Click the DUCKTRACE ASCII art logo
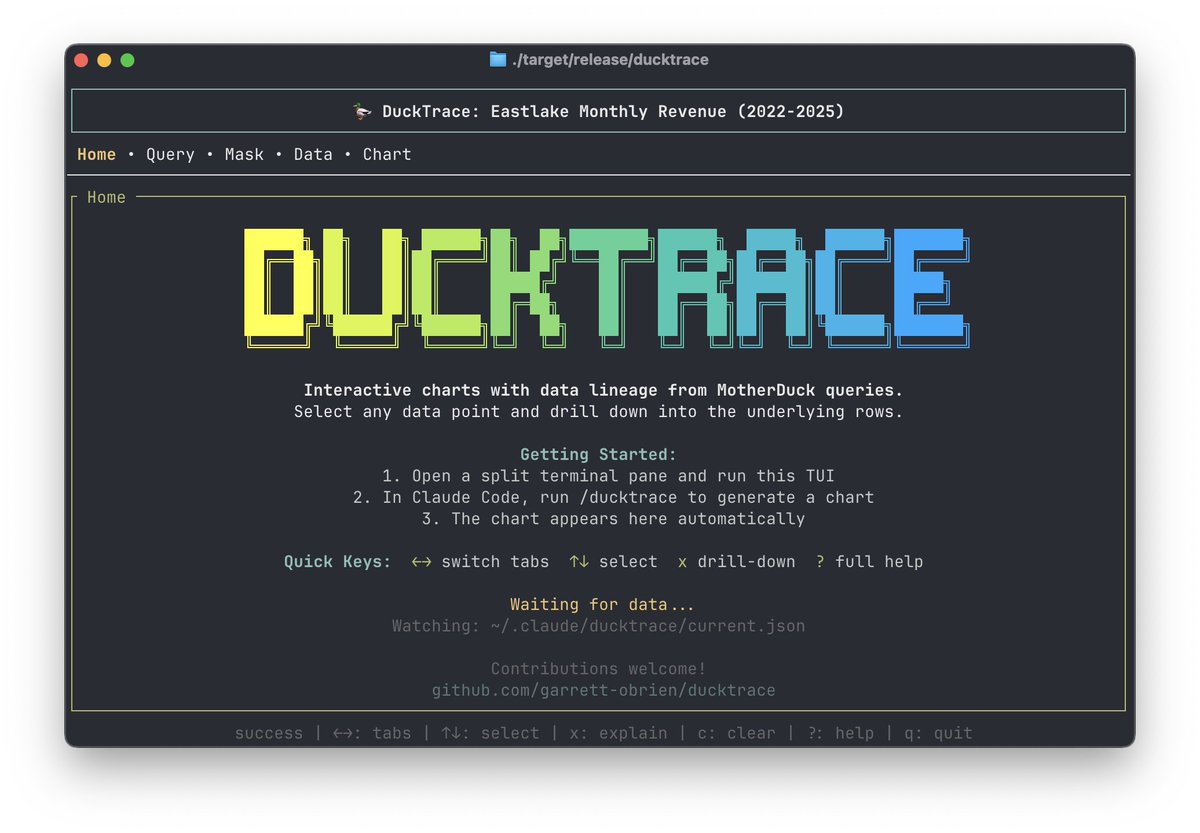The width and height of the screenshot is (1200, 833). click(607, 288)
